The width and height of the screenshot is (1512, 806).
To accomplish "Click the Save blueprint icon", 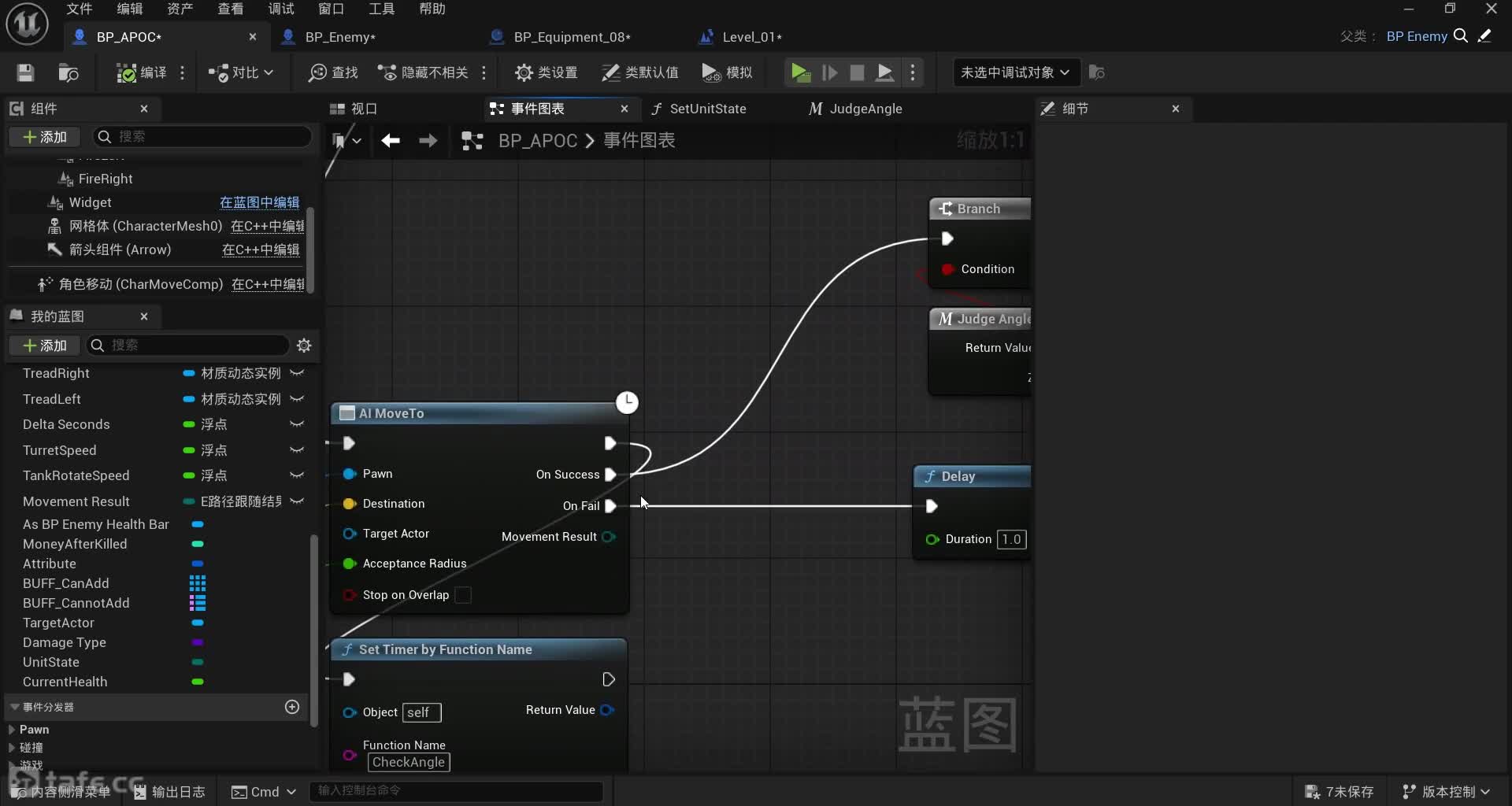I will (25, 72).
